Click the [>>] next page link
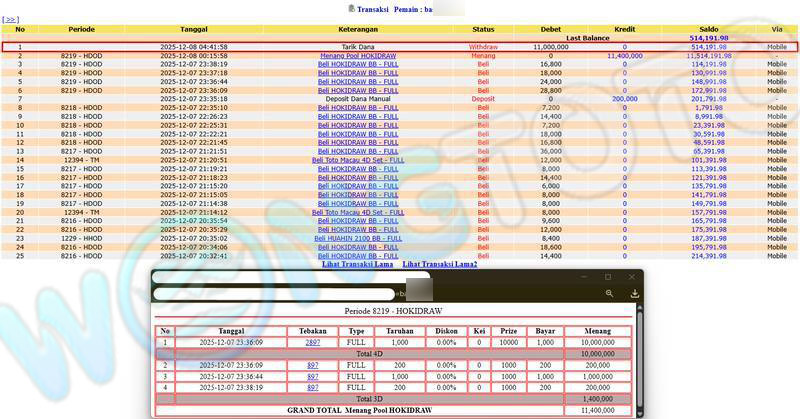Image resolution: width=800 pixels, height=419 pixels. 10,19
